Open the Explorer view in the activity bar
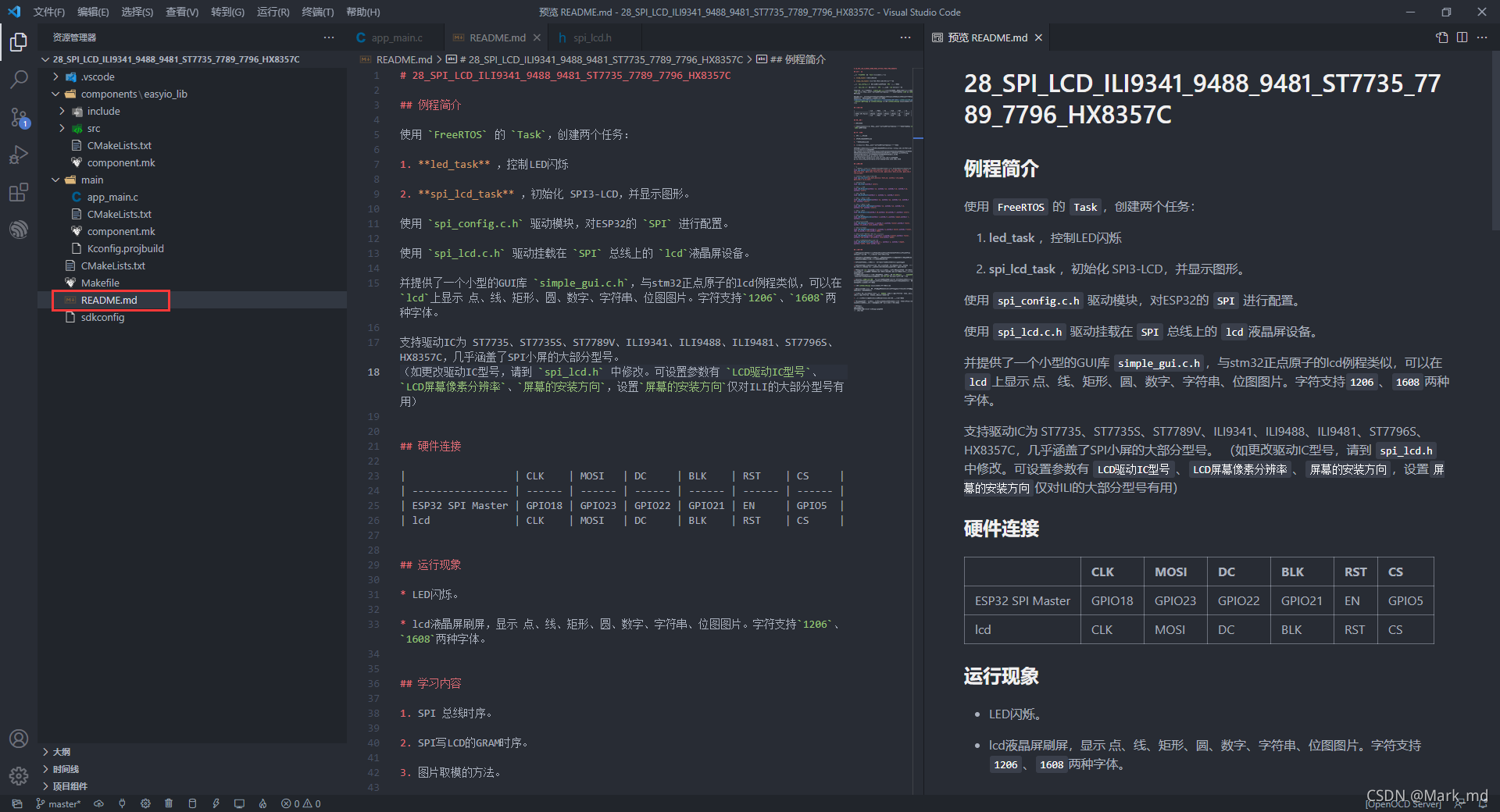Image resolution: width=1500 pixels, height=812 pixels. click(x=19, y=41)
